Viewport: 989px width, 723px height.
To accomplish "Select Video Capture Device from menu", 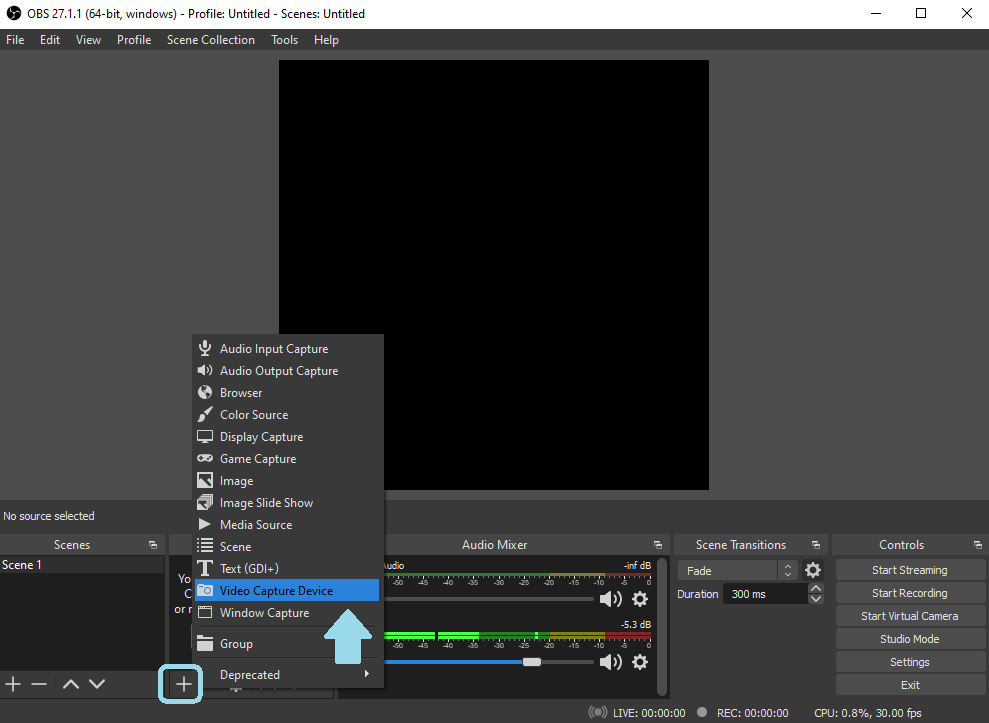I will (x=277, y=591).
